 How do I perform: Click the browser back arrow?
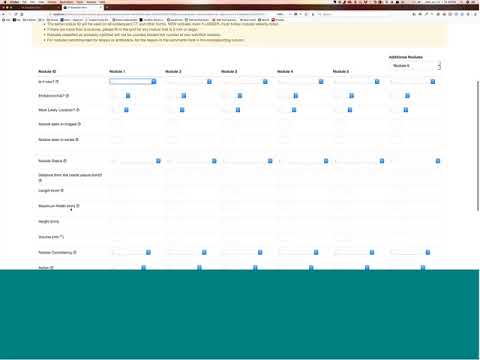tap(3, 14)
